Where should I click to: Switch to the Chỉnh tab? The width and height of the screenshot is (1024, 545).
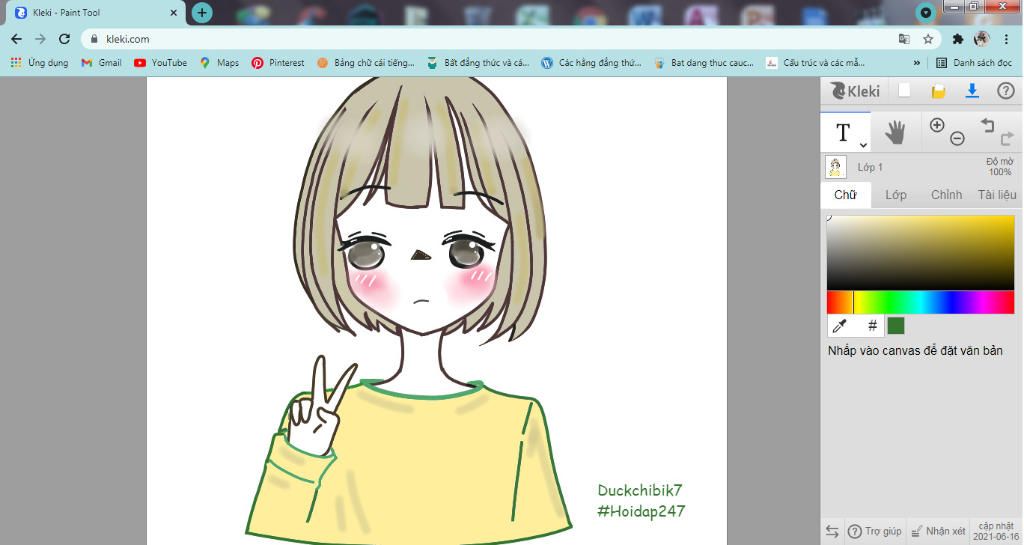(946, 195)
